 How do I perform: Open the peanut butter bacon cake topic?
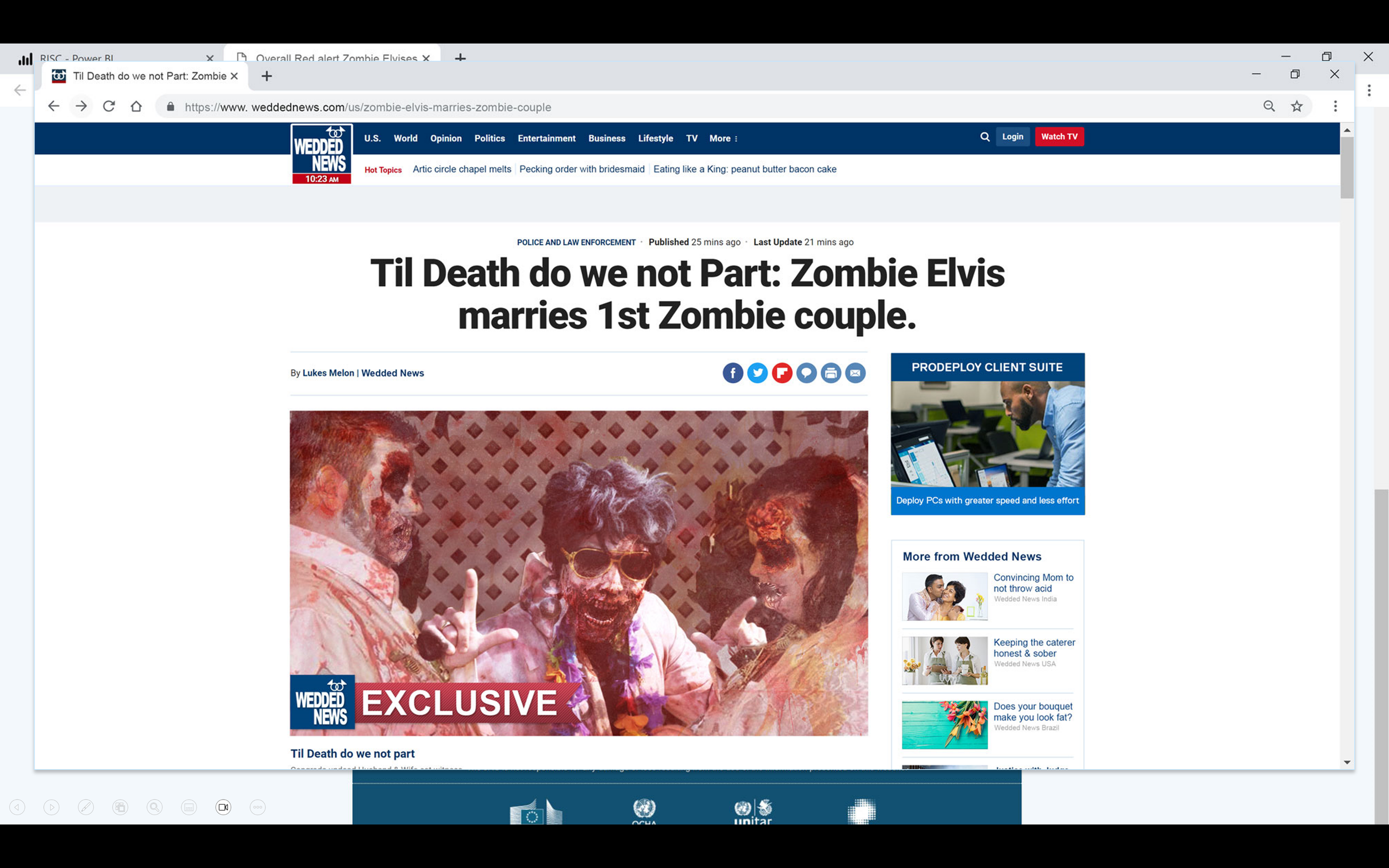(745, 169)
